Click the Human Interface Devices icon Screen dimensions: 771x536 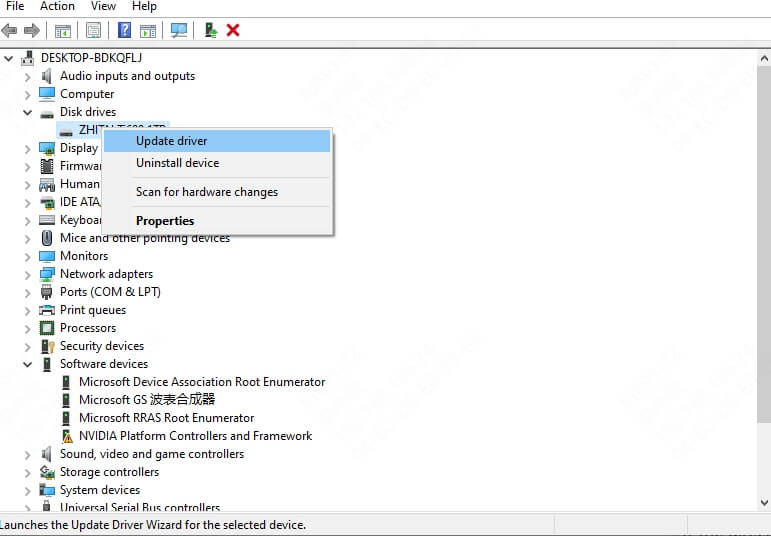(47, 185)
